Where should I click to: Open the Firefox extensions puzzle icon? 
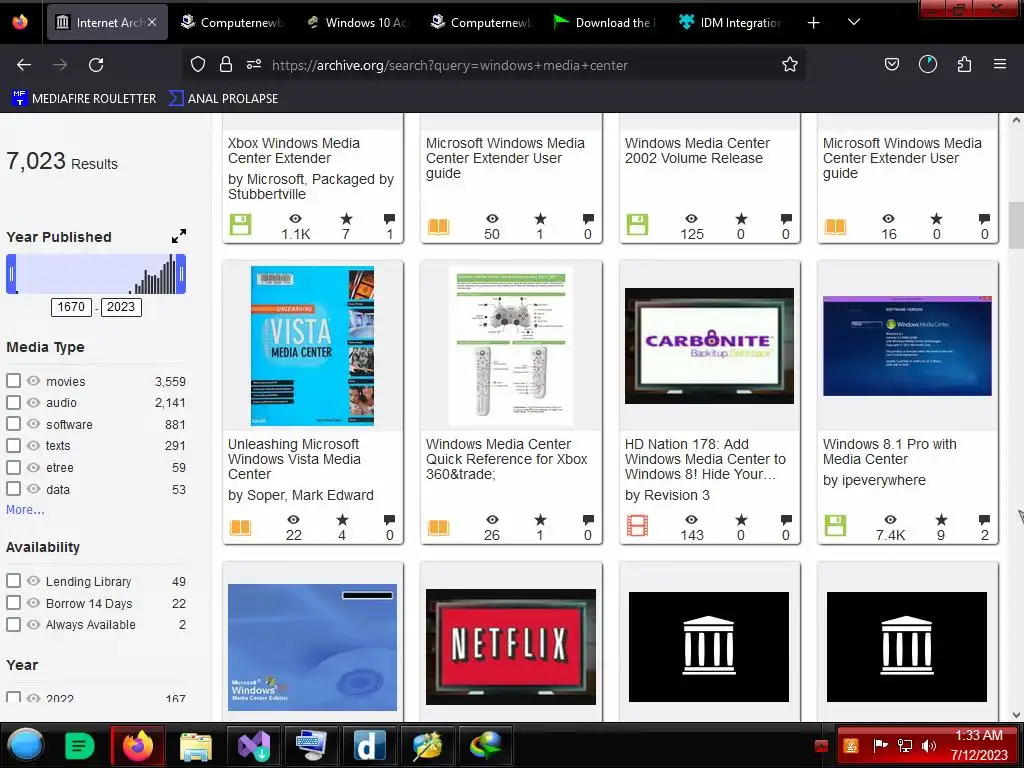pyautogui.click(x=964, y=65)
